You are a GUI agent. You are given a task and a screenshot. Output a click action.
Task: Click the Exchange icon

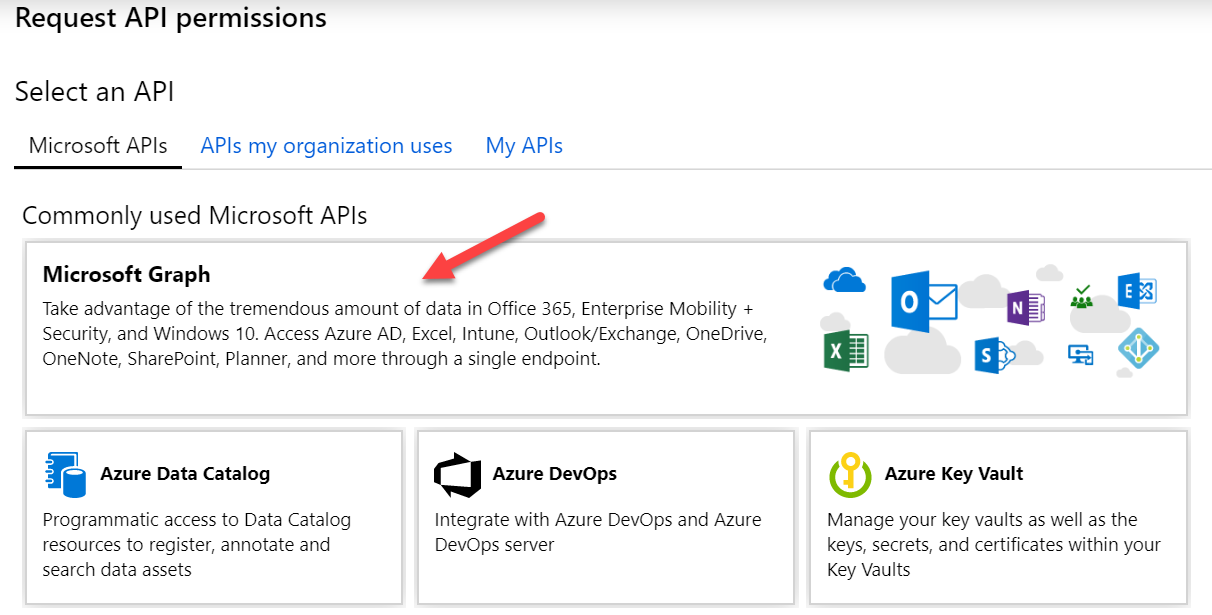(1137, 290)
